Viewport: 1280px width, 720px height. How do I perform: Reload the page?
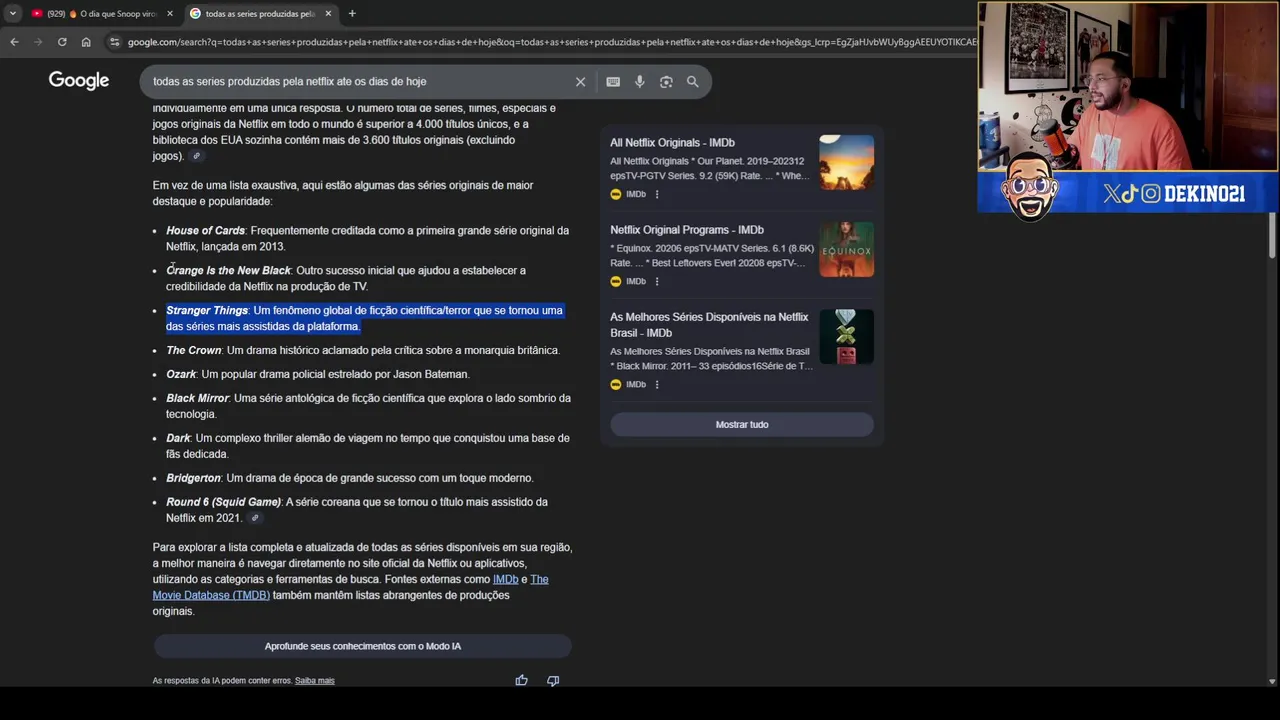(x=62, y=42)
